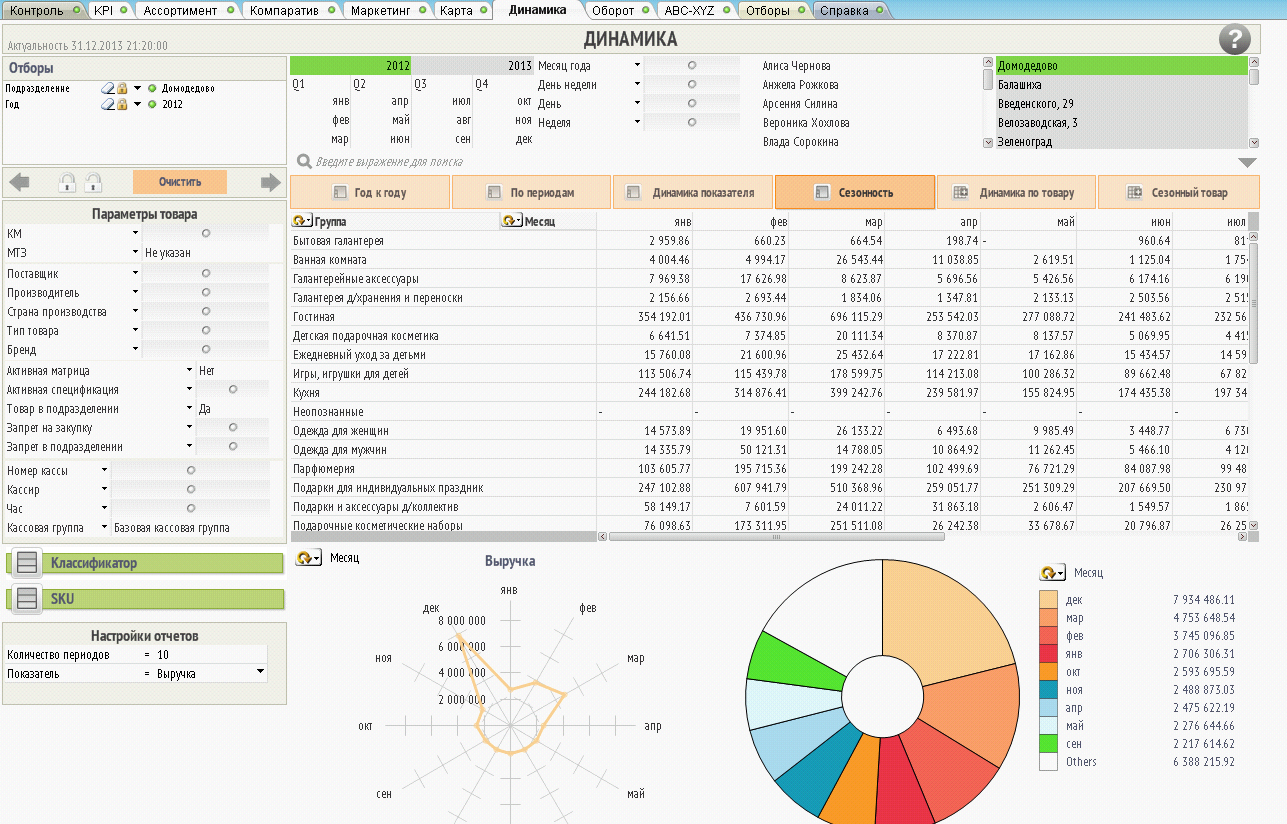Switch to the ABC-XYZ tab
This screenshot has height=824, width=1287.
(x=696, y=10)
